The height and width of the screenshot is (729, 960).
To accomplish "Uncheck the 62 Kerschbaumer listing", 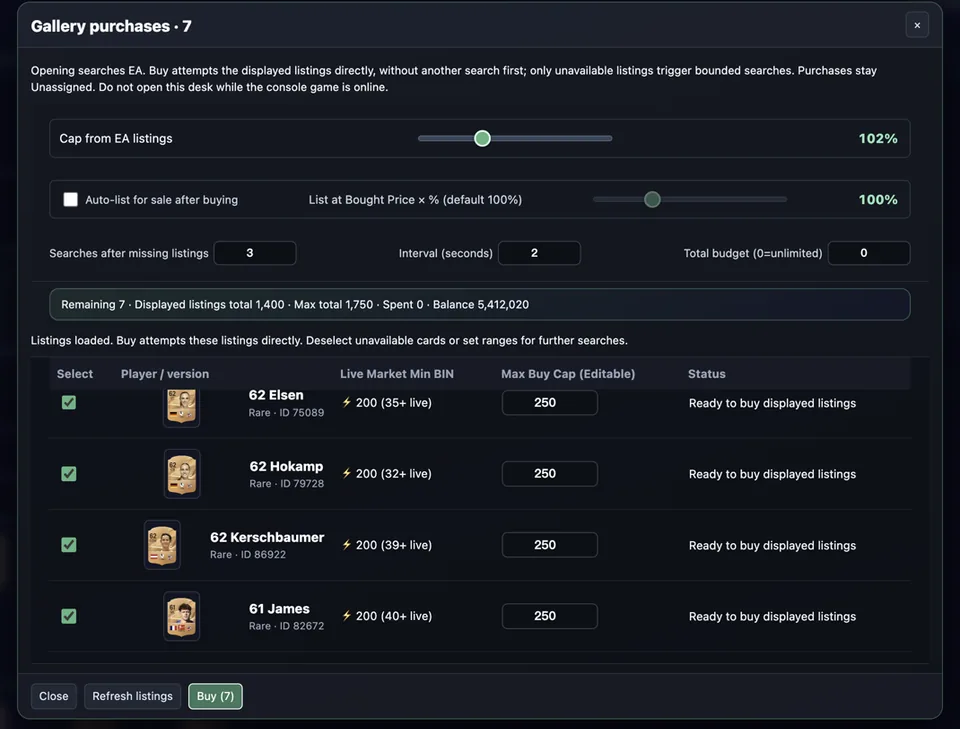I will click(x=69, y=545).
